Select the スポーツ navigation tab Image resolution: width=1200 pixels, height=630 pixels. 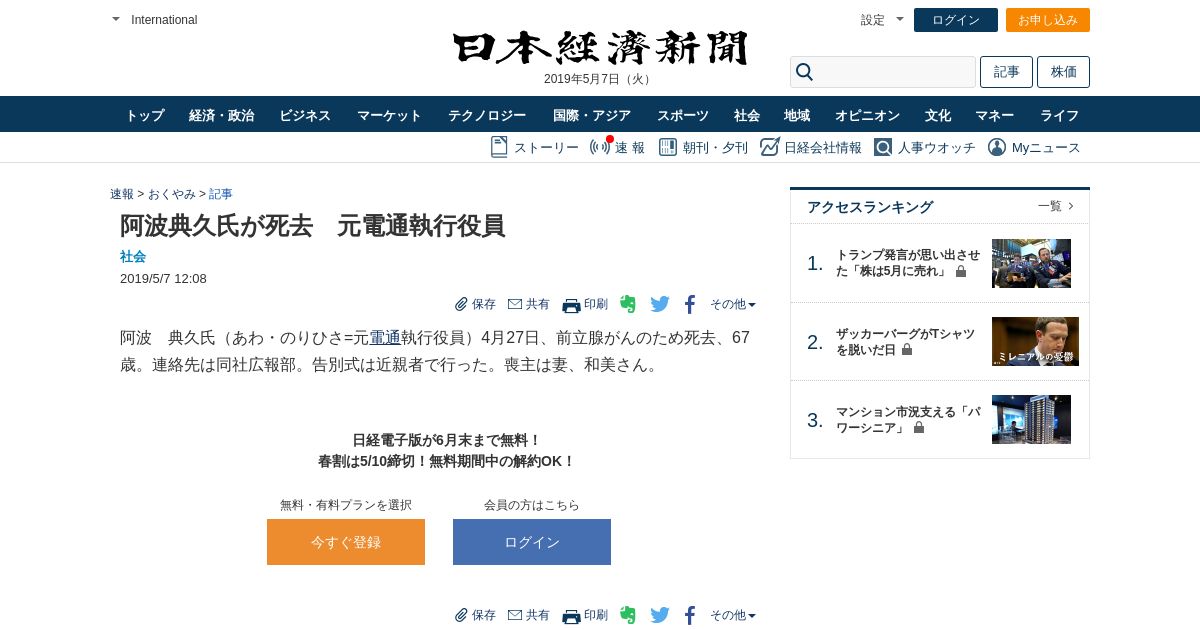pos(683,115)
